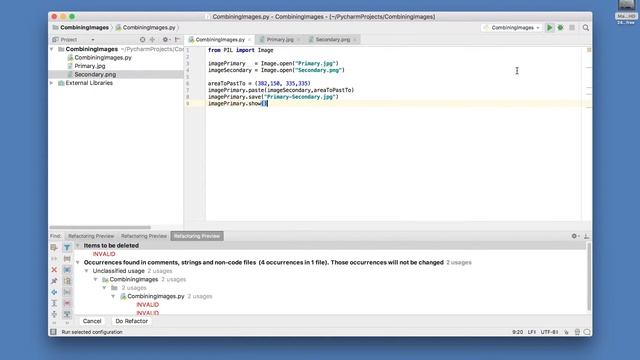Close the Secondary.png editor tab
The width and height of the screenshot is (640, 360).
click(355, 40)
